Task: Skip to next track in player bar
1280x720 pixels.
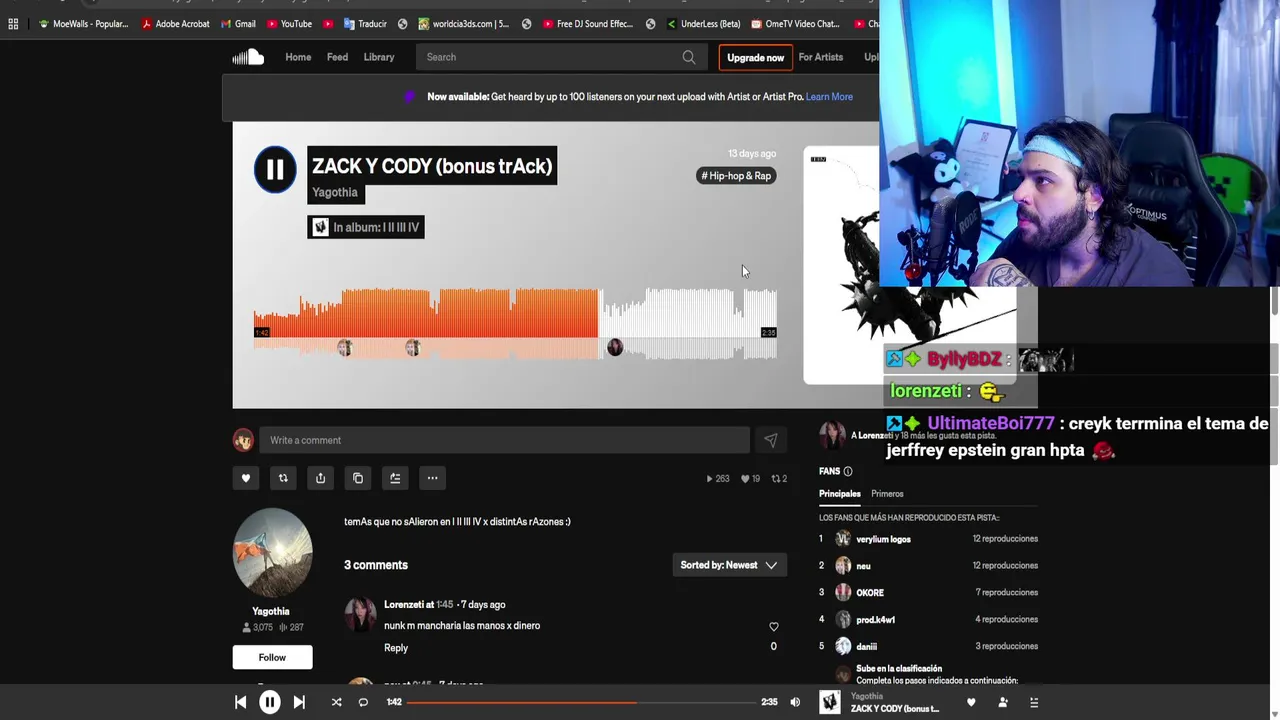Action: tap(299, 702)
